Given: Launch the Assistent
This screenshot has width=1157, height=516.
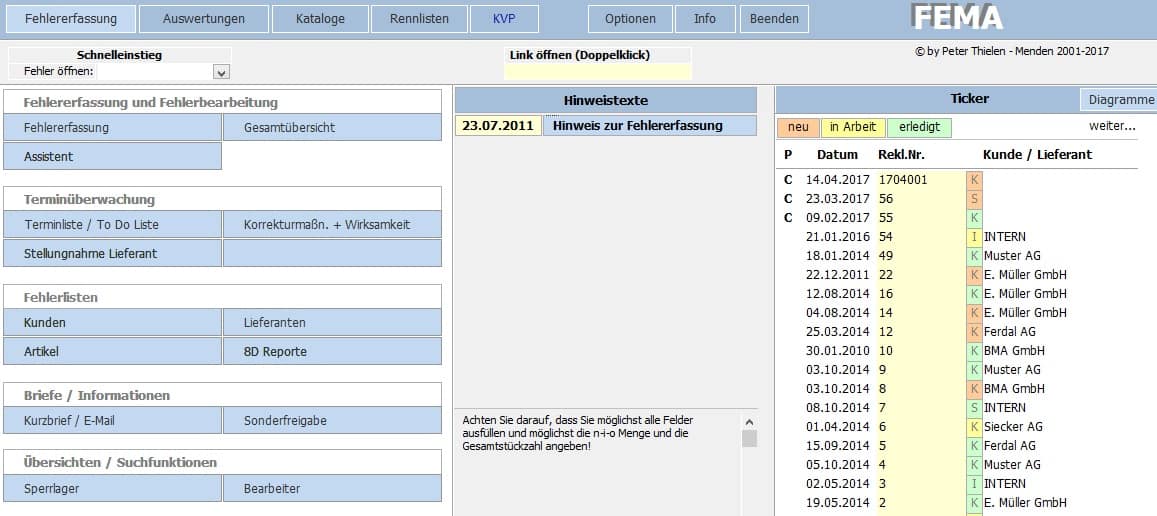Looking at the screenshot, I should click(112, 156).
